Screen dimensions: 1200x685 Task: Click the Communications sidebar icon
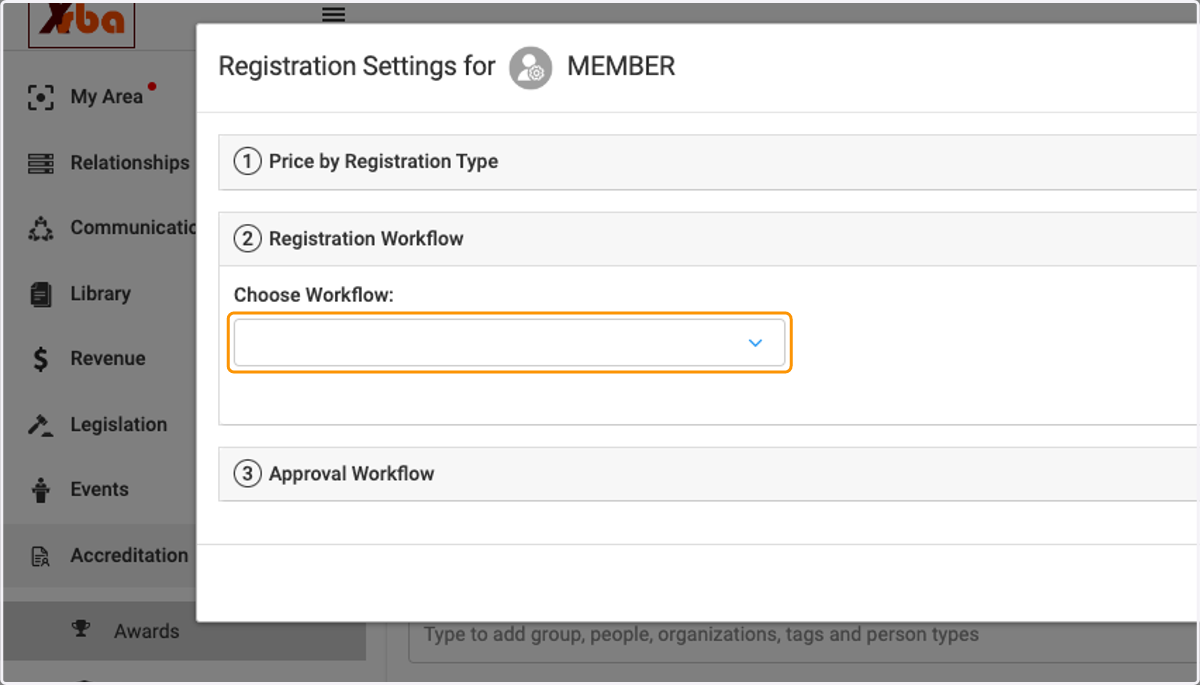pos(40,229)
